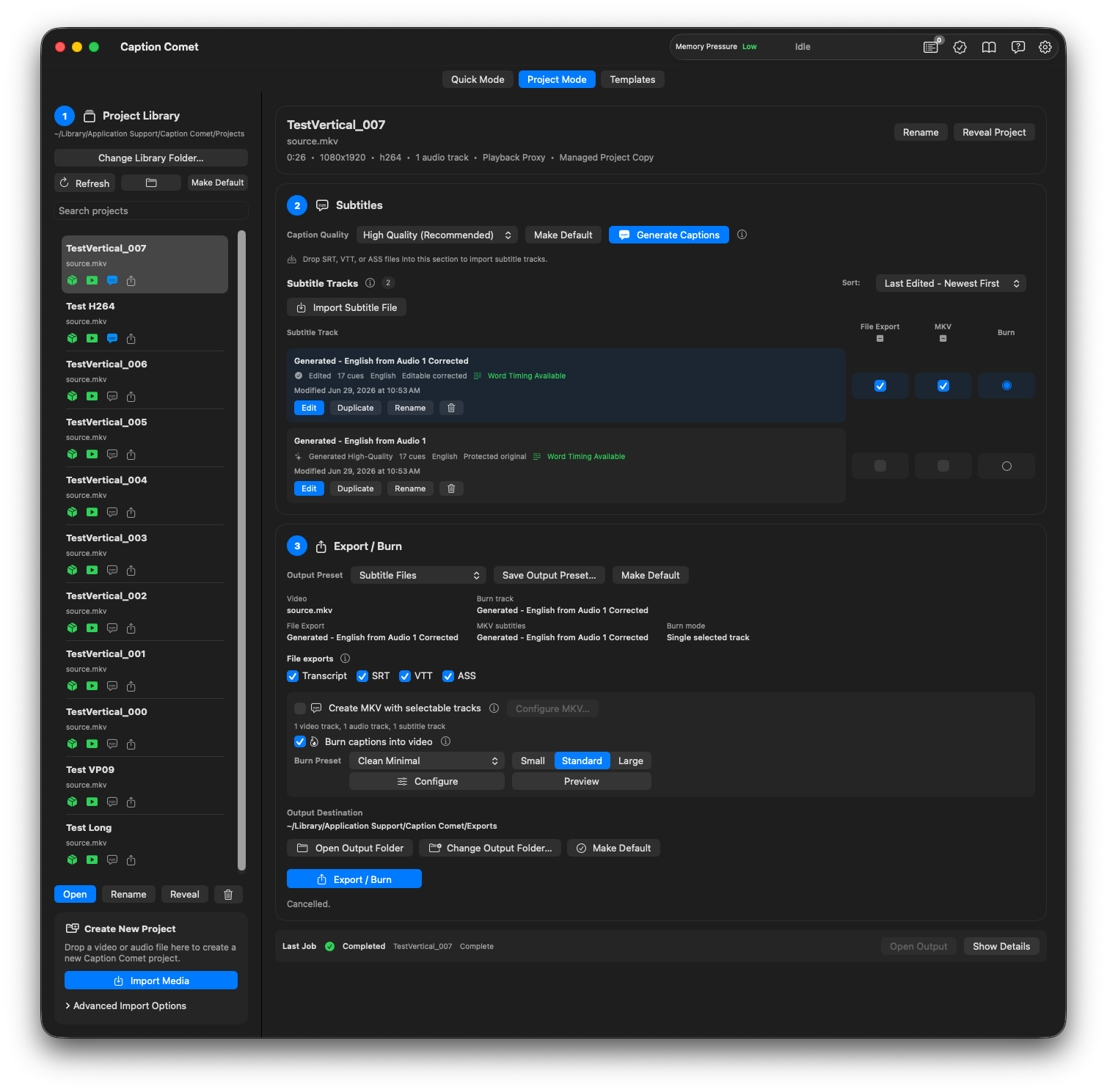Toggle the ASS export checkbox
This screenshot has height=1092, width=1107.
(448, 676)
